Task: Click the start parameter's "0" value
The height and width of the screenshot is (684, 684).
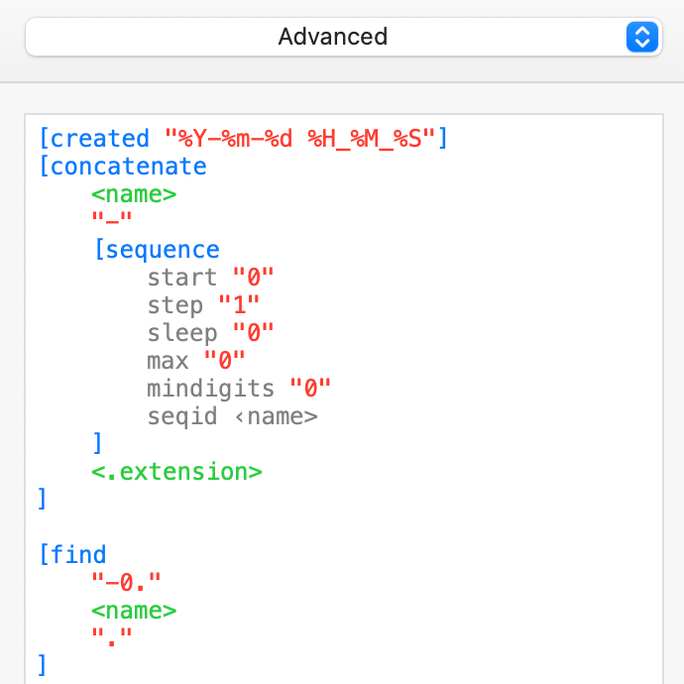Action: click(253, 277)
